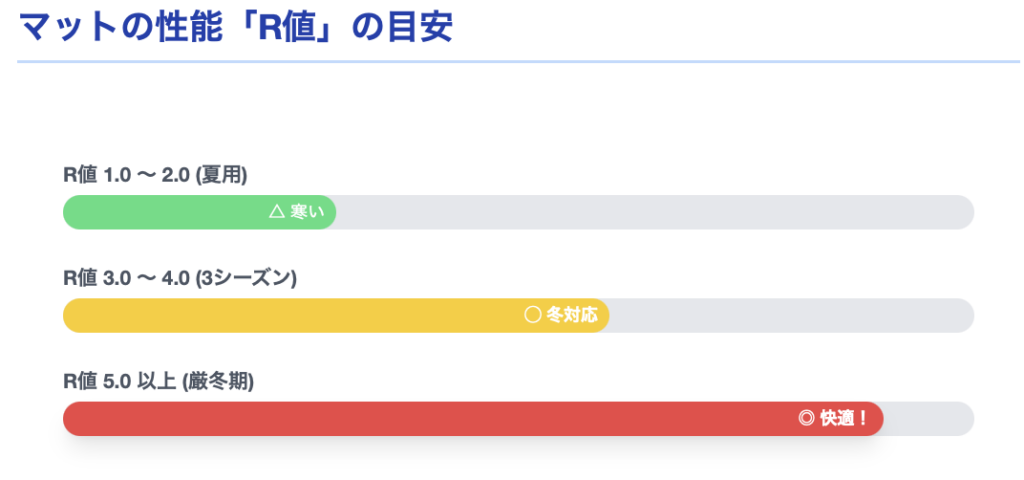Click the 快適！ text in the red bar
Viewport: 1024px width, 480px height.
[x=845, y=419]
